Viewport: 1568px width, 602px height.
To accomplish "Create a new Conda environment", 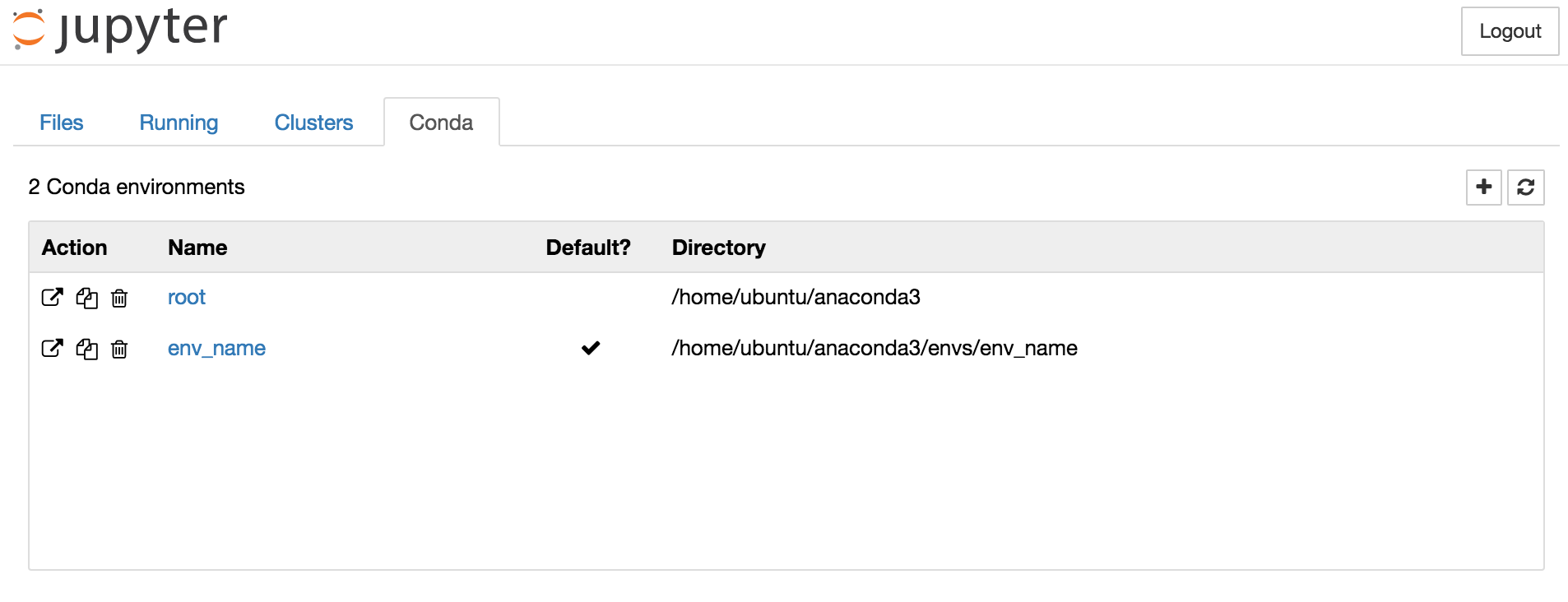I will coord(1484,188).
